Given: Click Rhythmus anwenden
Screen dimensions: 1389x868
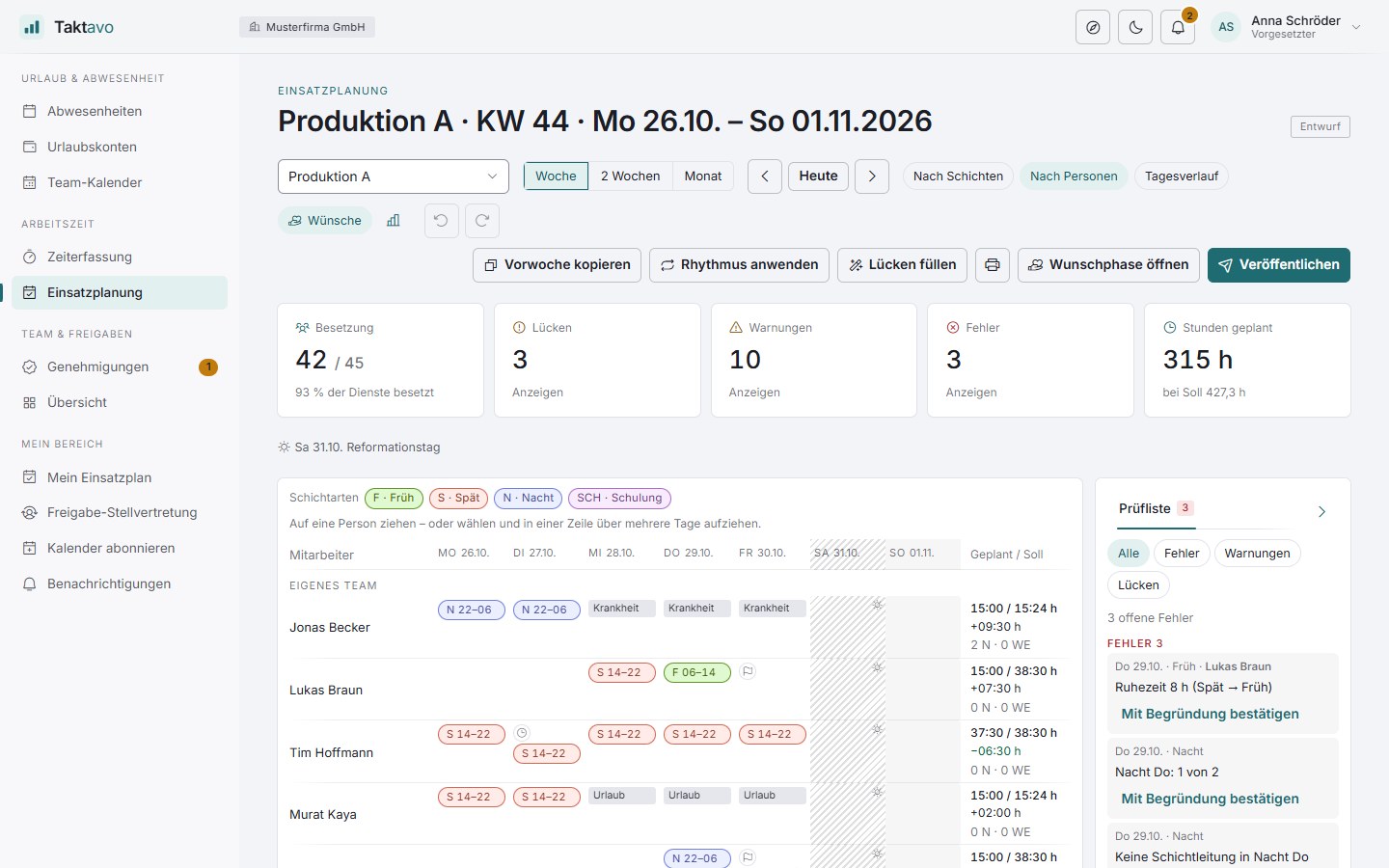Looking at the screenshot, I should 739,265.
